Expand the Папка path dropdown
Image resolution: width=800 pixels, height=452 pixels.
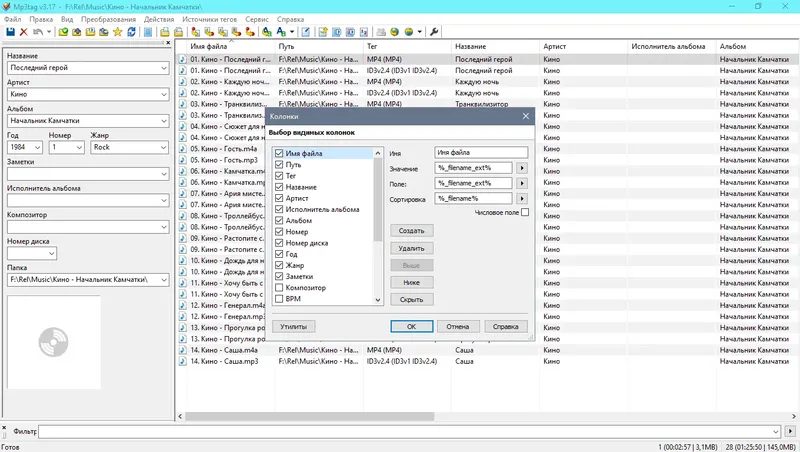click(x=164, y=280)
